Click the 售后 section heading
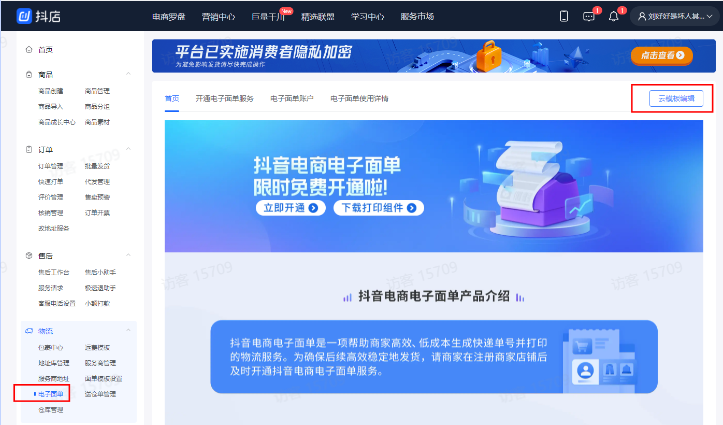The height and width of the screenshot is (425, 723). (45, 256)
